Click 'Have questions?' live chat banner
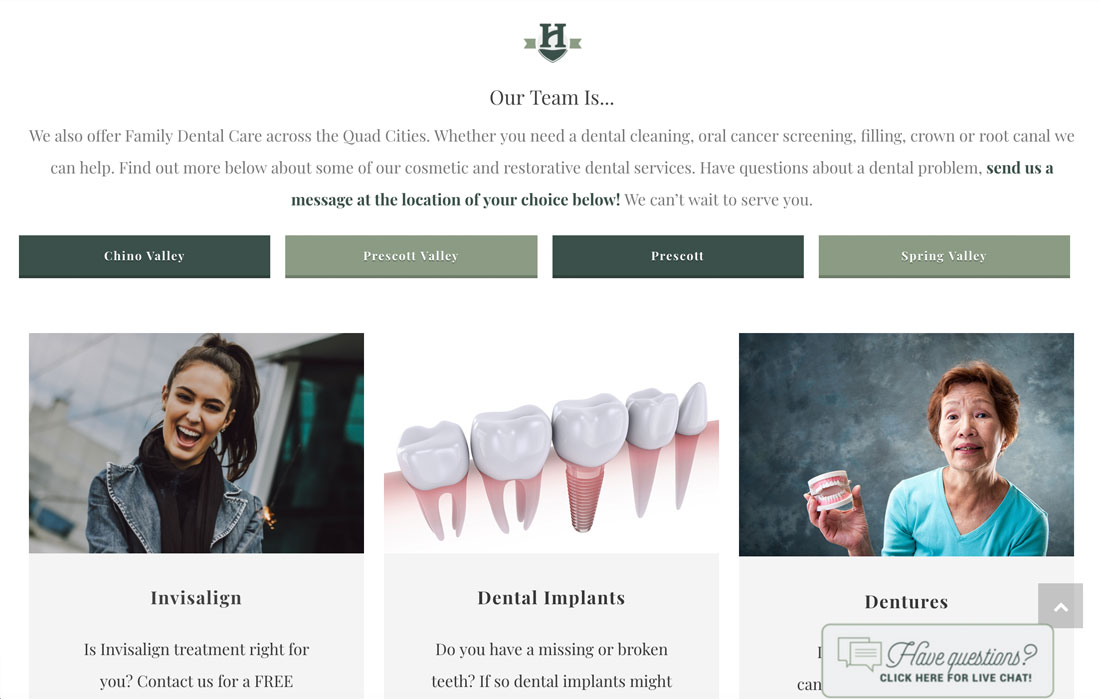Screen dimensions: 1100x700 click(x=938, y=661)
